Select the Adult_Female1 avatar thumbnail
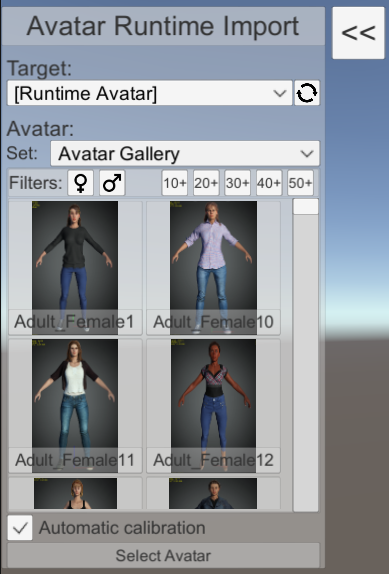This screenshot has height=575, width=389. click(x=75, y=268)
